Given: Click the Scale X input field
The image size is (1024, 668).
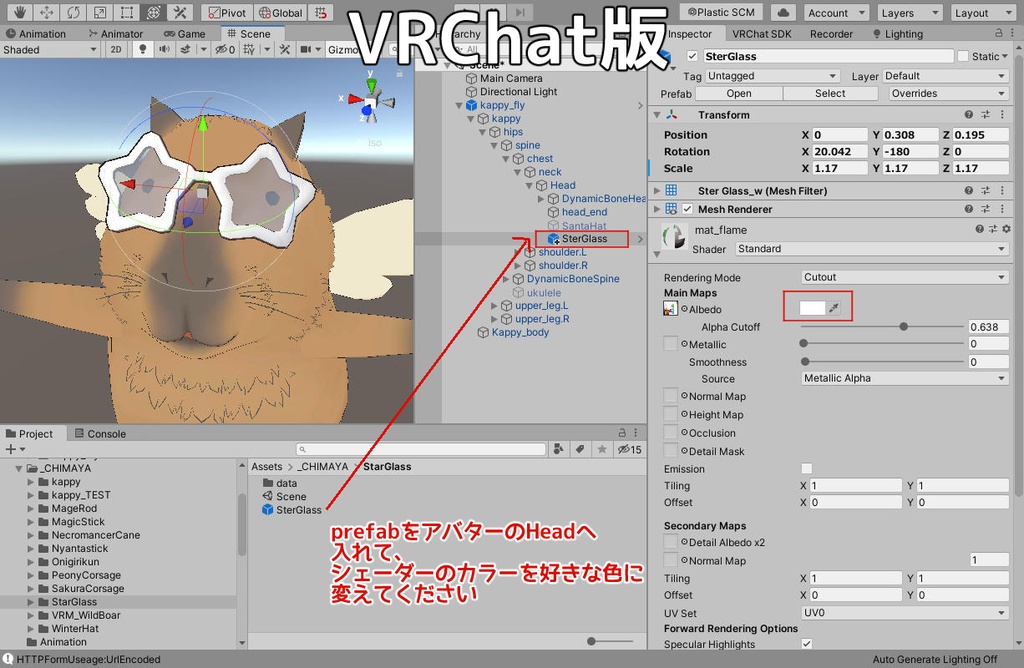Looking at the screenshot, I should (x=840, y=168).
